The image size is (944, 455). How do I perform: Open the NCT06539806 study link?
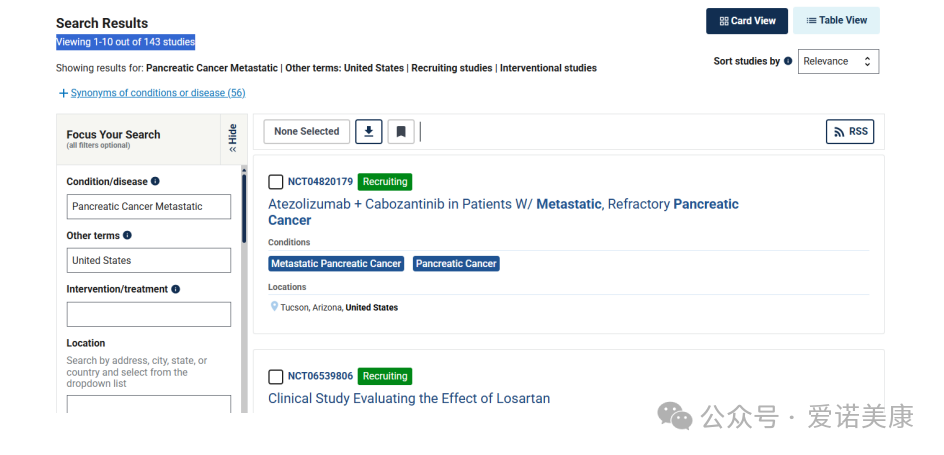[x=320, y=376]
